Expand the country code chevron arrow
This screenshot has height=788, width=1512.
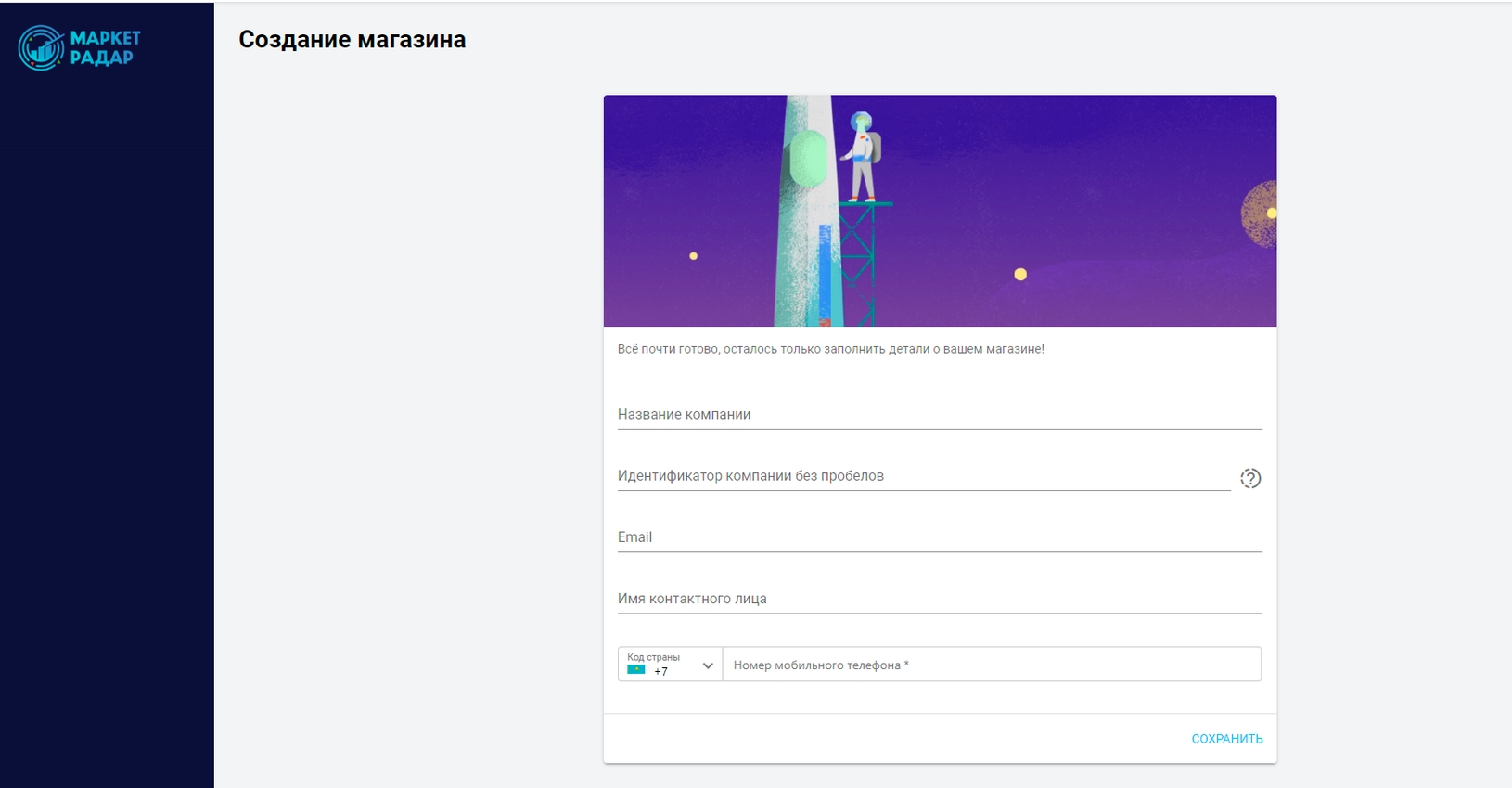click(x=708, y=665)
